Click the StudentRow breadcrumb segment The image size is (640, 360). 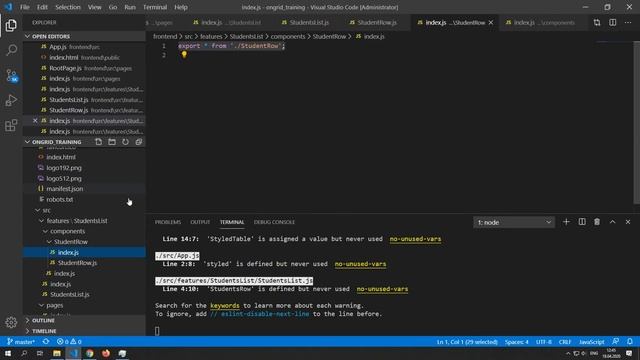point(329,36)
